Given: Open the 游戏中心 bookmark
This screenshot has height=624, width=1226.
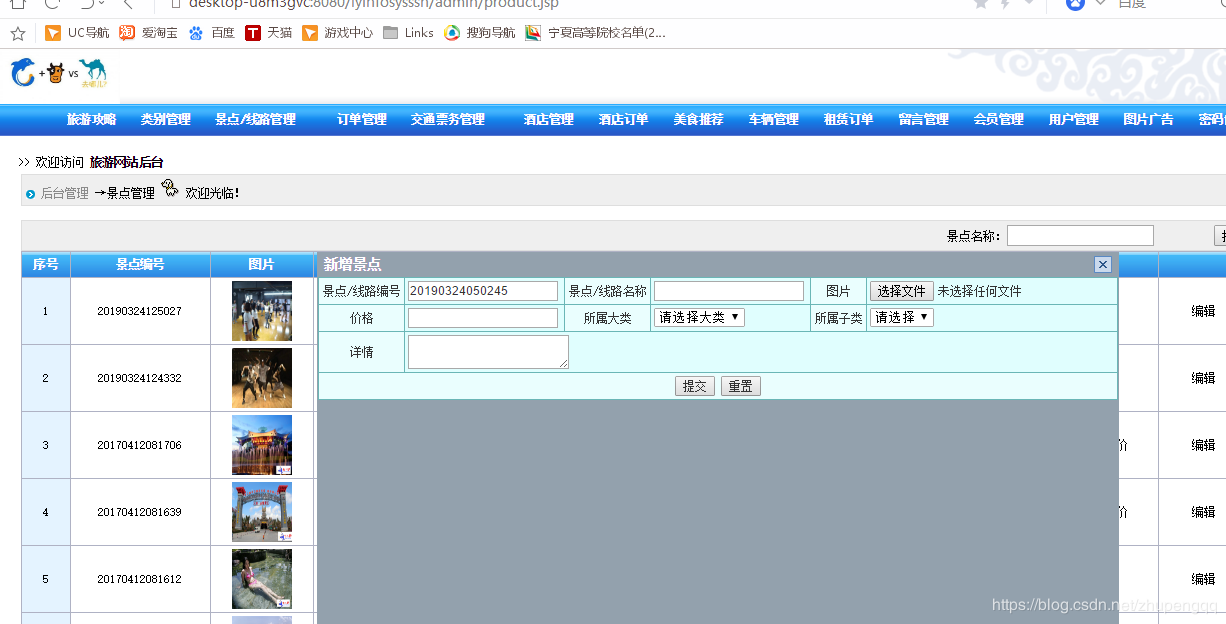Looking at the screenshot, I should coord(338,33).
